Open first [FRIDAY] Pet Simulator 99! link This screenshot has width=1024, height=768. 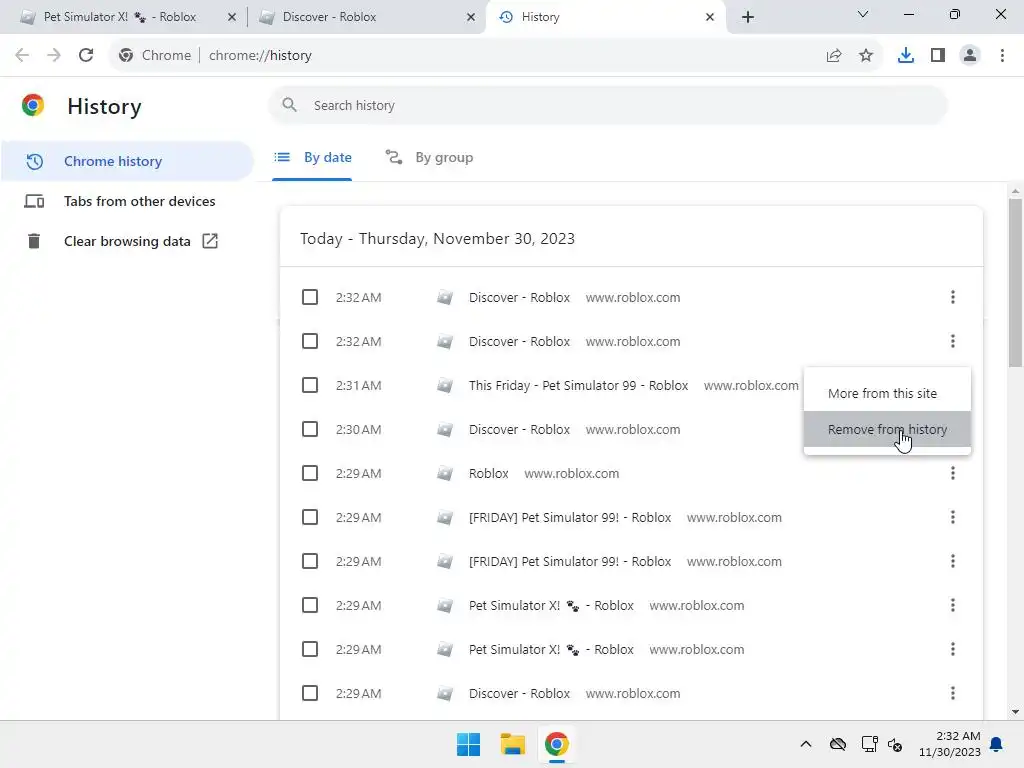coord(569,517)
